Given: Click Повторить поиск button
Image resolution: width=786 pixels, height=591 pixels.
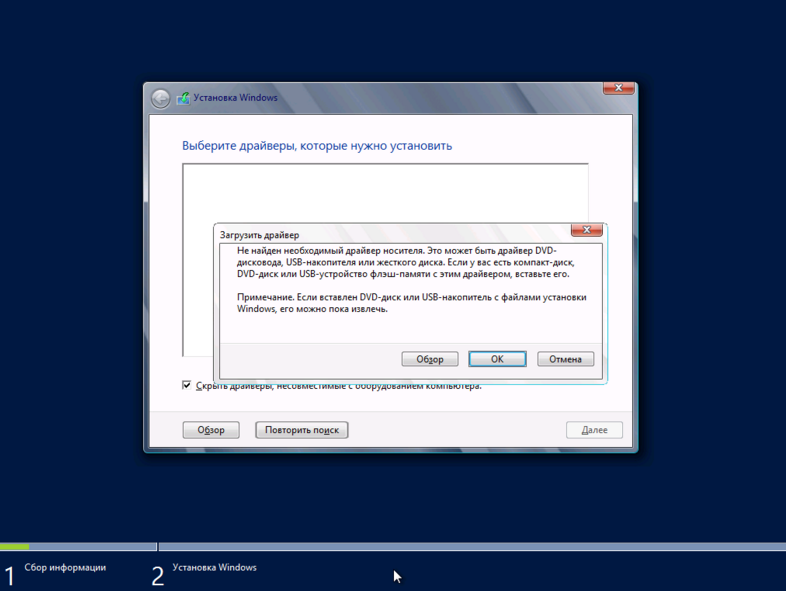Looking at the screenshot, I should (302, 430).
